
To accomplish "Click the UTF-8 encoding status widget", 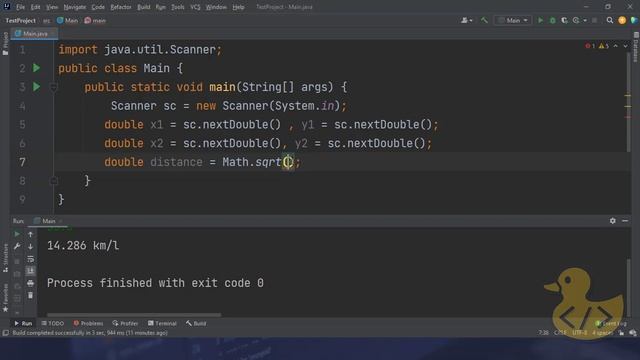I will pos(580,333).
